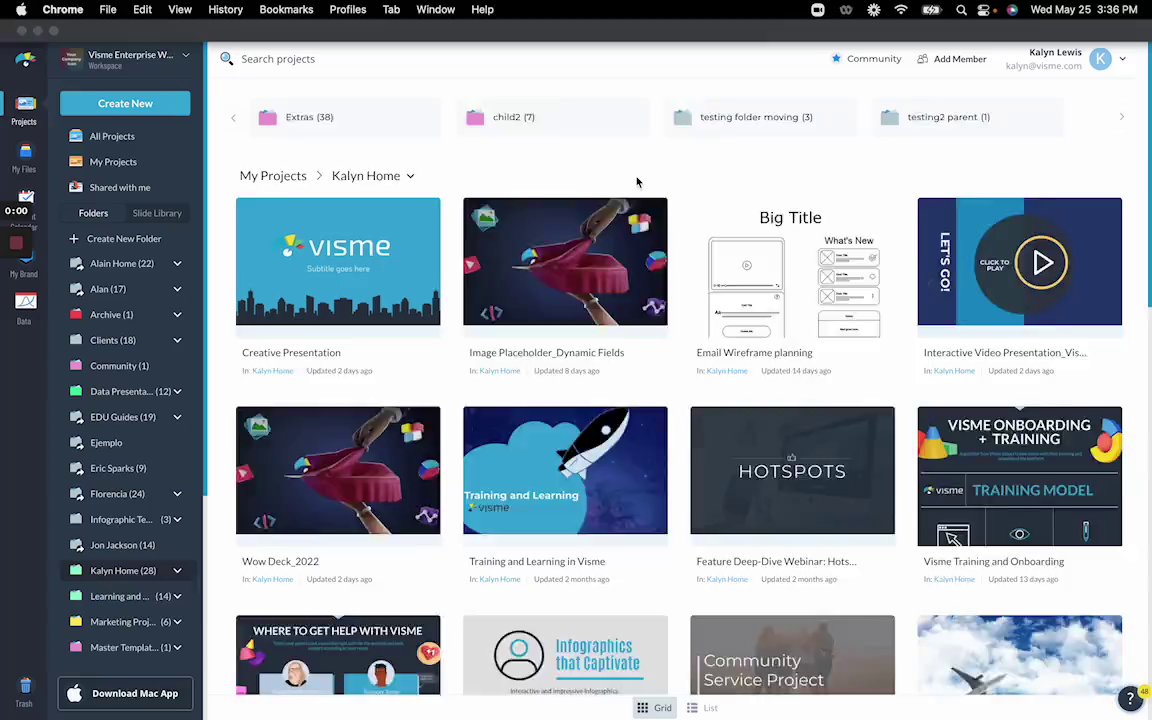Switch to the Slide Library tab
This screenshot has width=1152, height=720.
pyautogui.click(x=156, y=213)
